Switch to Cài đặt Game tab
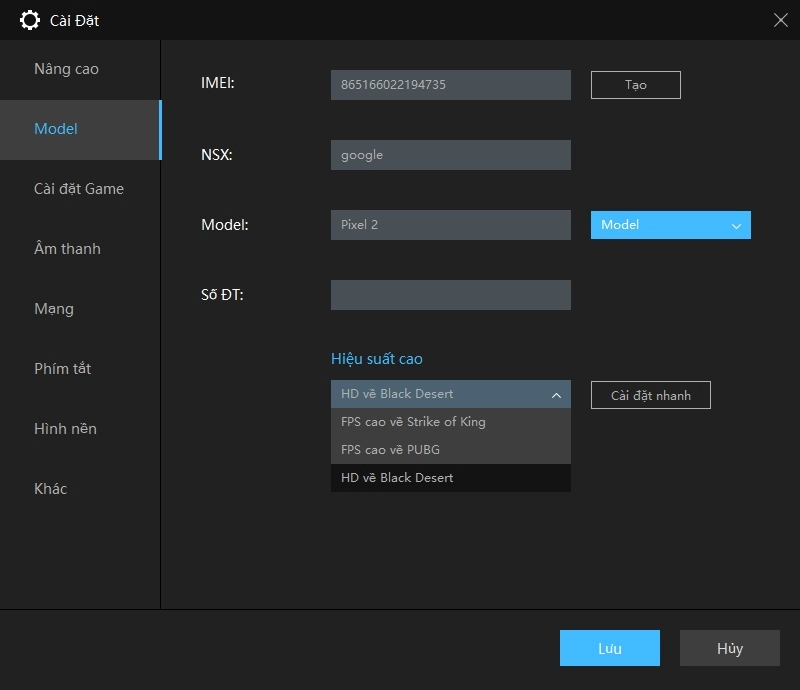Screen dimensions: 800x690 click(79, 189)
